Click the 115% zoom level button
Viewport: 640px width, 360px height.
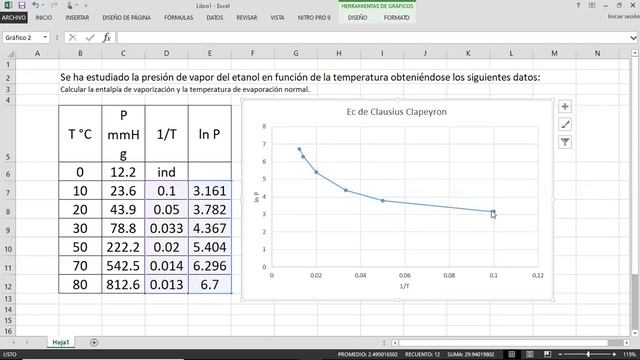click(629, 354)
